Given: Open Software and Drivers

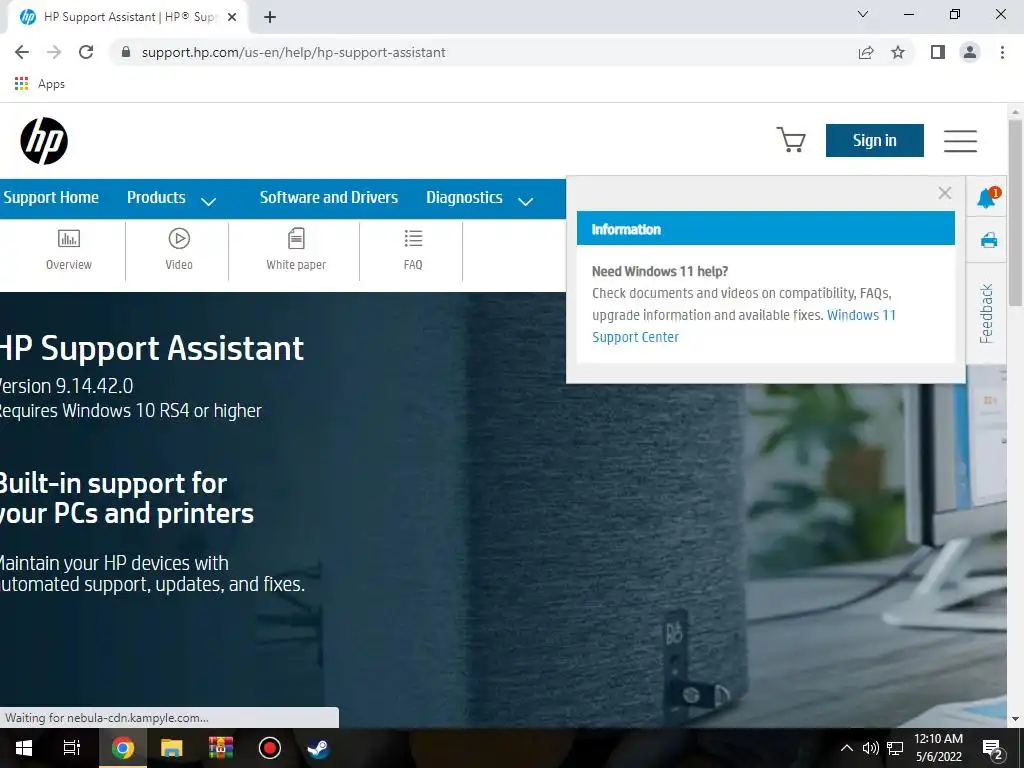Looking at the screenshot, I should click(328, 197).
